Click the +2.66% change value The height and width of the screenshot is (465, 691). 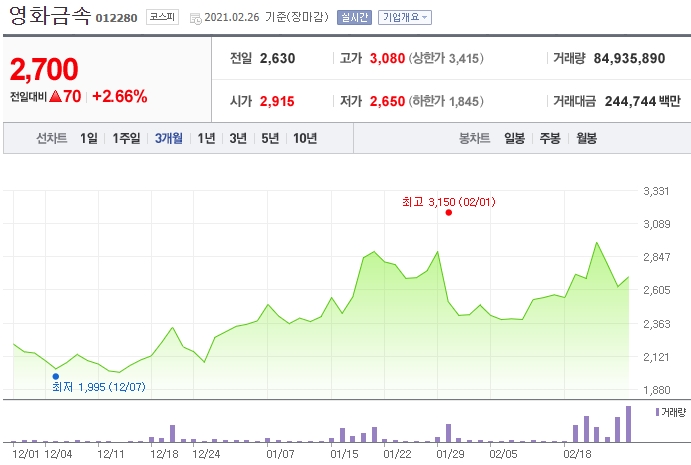(119, 96)
